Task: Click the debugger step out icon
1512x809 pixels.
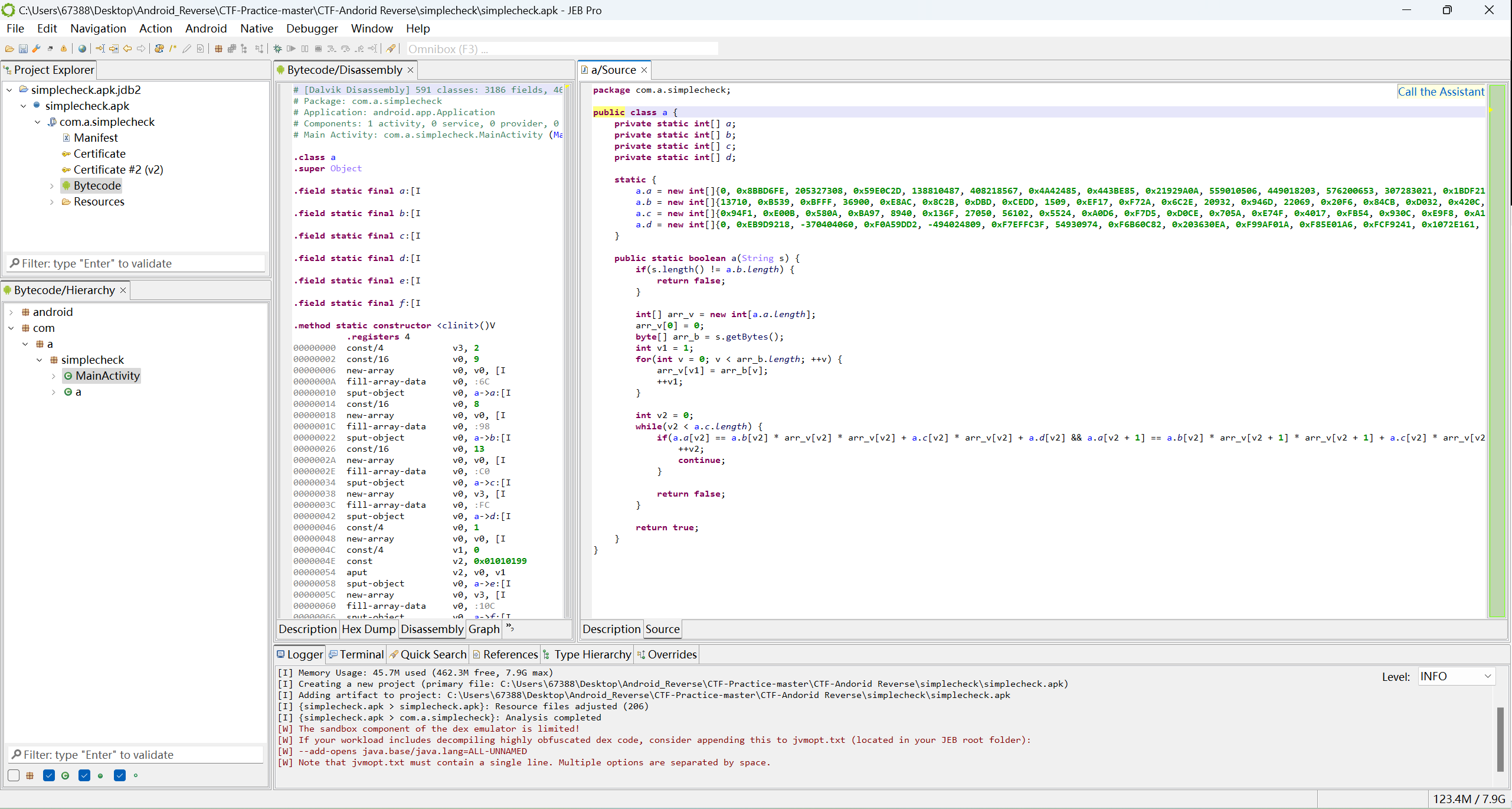Action: pyautogui.click(x=359, y=48)
